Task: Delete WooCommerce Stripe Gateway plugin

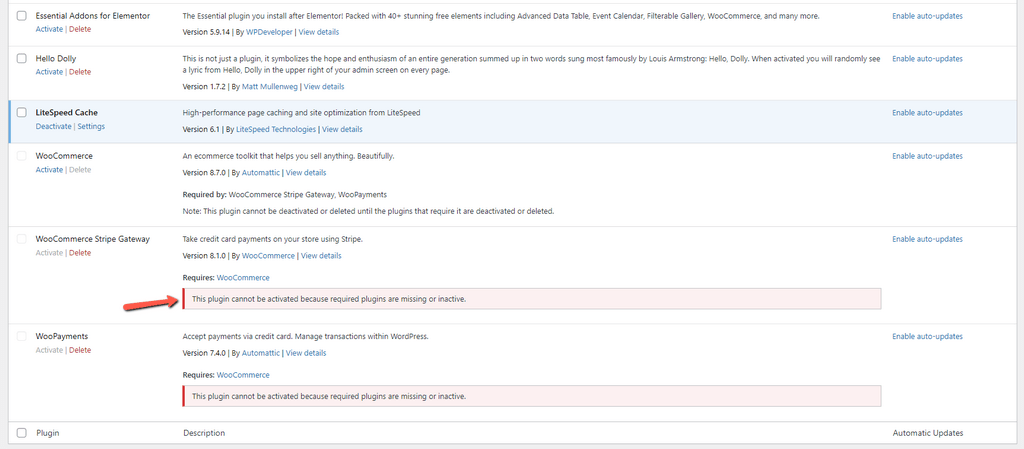Action: click(80, 253)
